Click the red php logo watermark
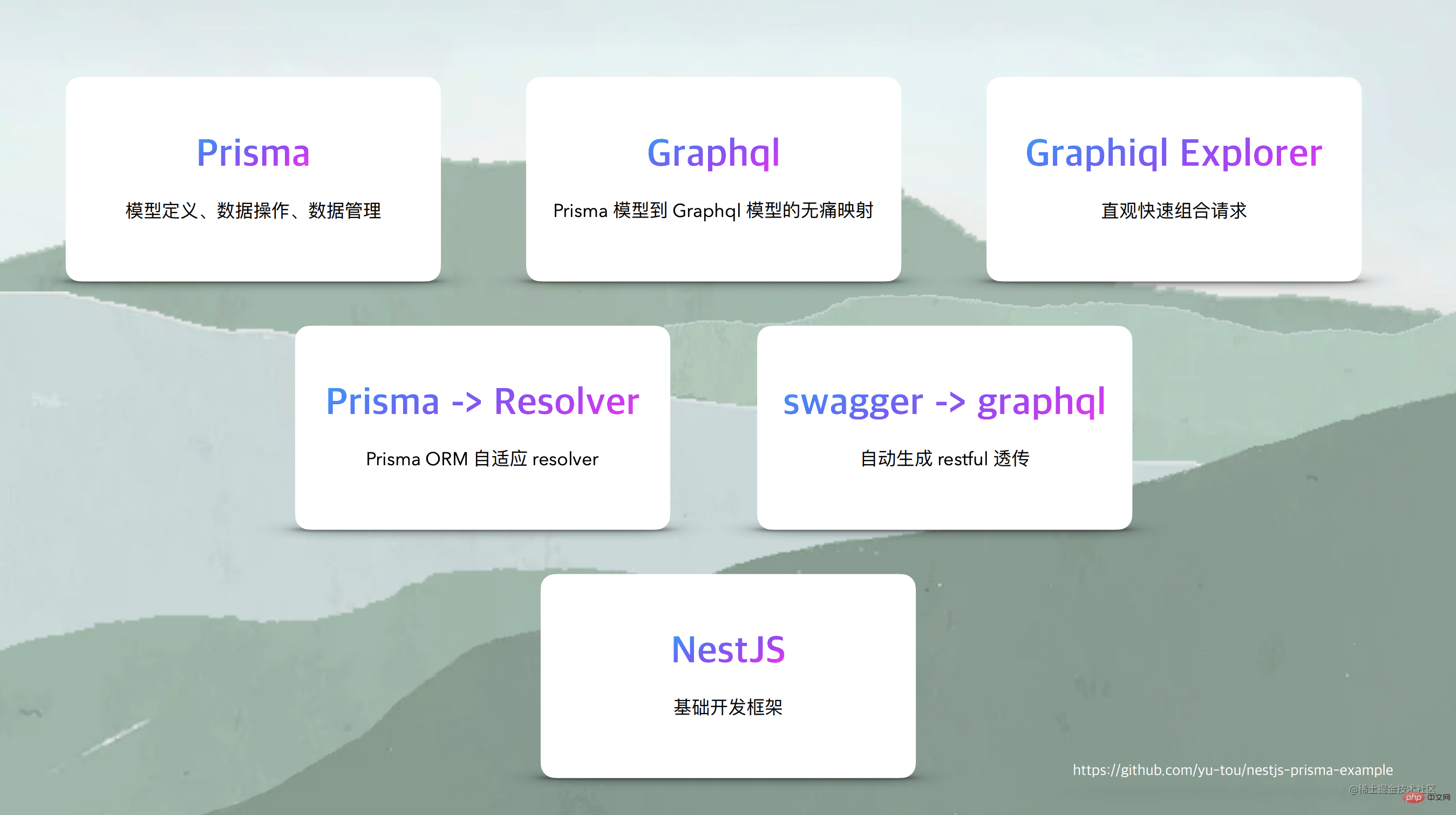This screenshot has width=1456, height=815. (1413, 798)
